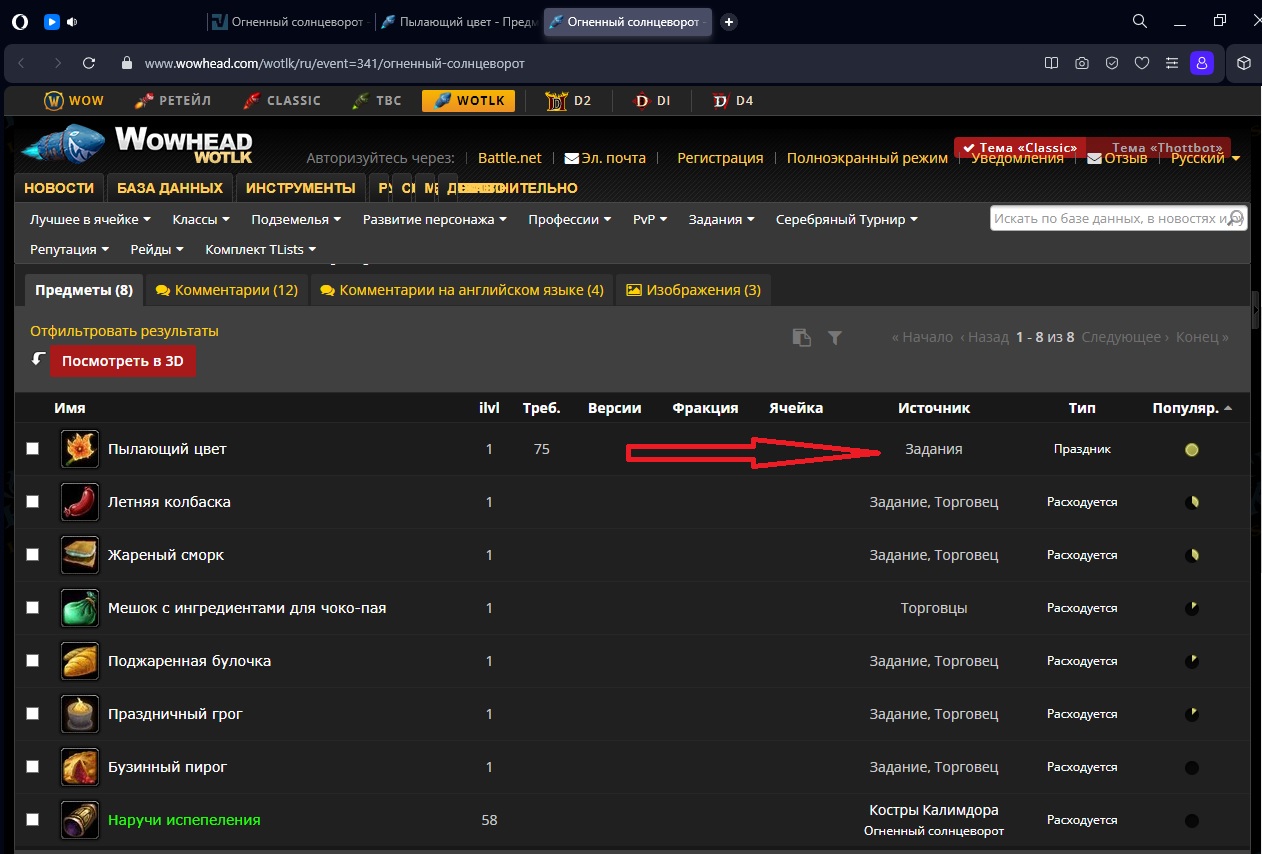
Task: Click the copy icon beside the filter funnel
Action: pyautogui.click(x=801, y=338)
